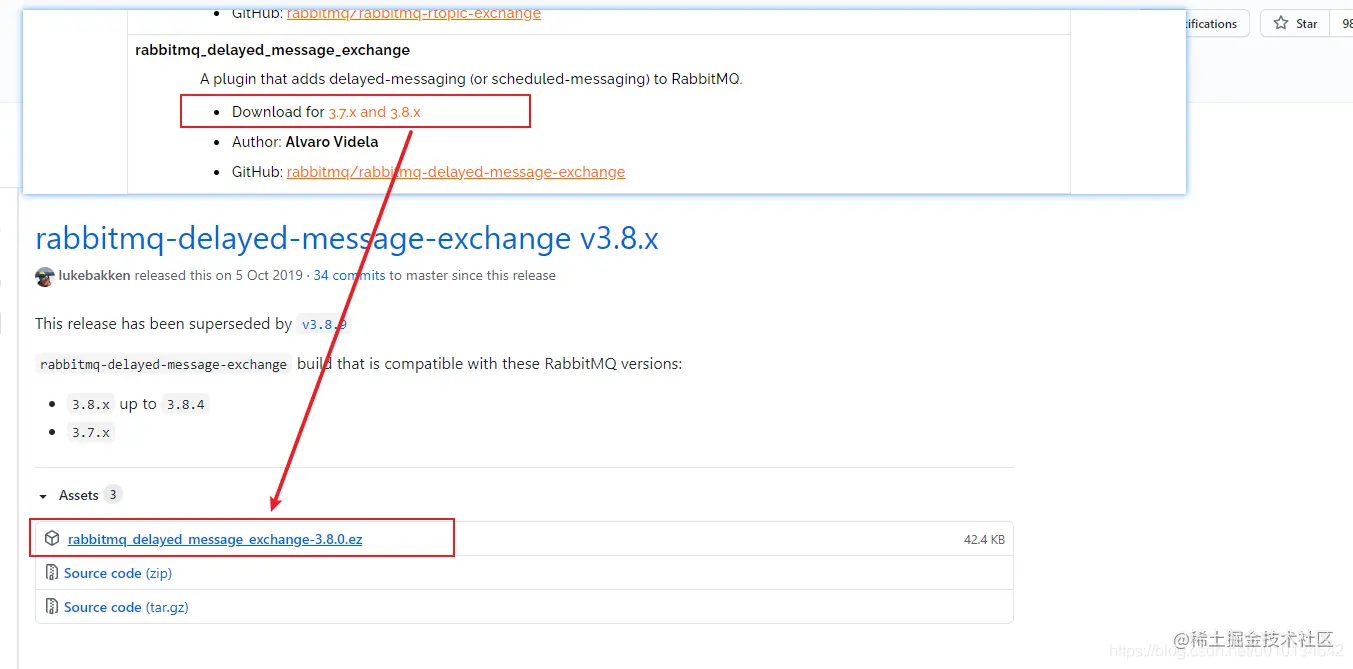Viewport: 1353px width, 669px height.
Task: Open lukebakken's avatar image
Action: pyautogui.click(x=45, y=277)
